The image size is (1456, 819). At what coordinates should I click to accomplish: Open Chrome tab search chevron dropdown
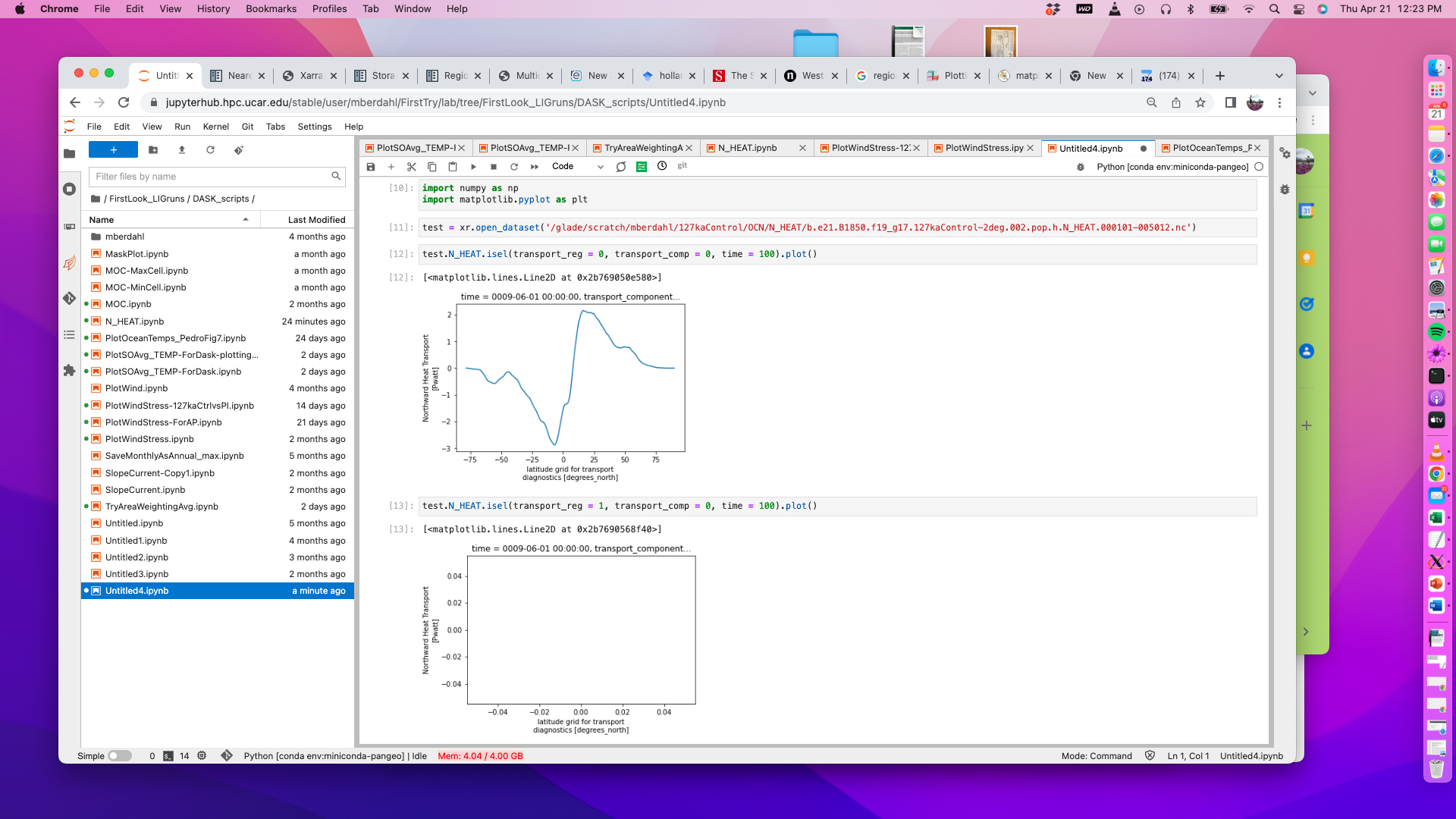point(1279,76)
